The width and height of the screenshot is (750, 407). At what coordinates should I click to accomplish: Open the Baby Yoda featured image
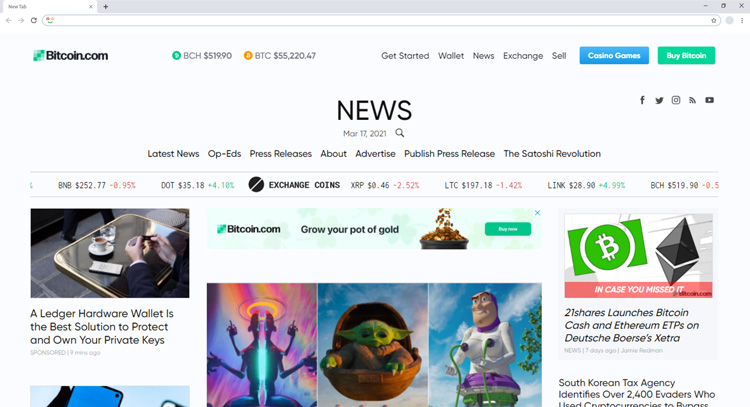(373, 345)
